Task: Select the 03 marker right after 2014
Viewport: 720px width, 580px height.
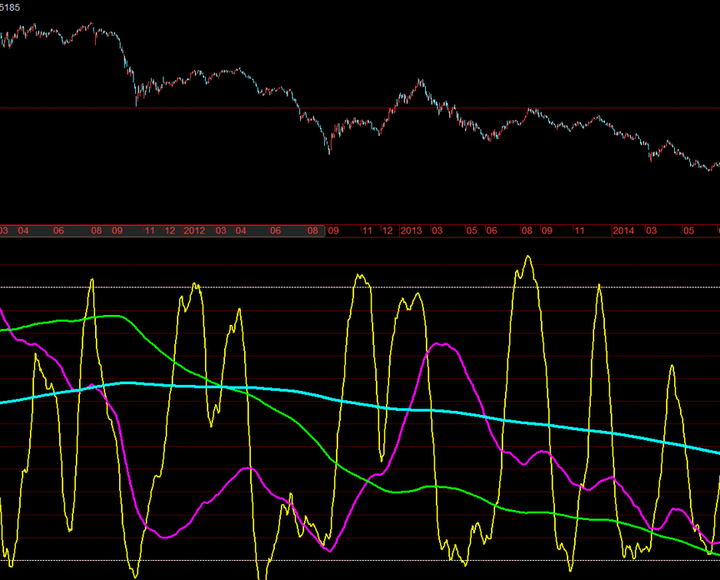Action: click(651, 231)
